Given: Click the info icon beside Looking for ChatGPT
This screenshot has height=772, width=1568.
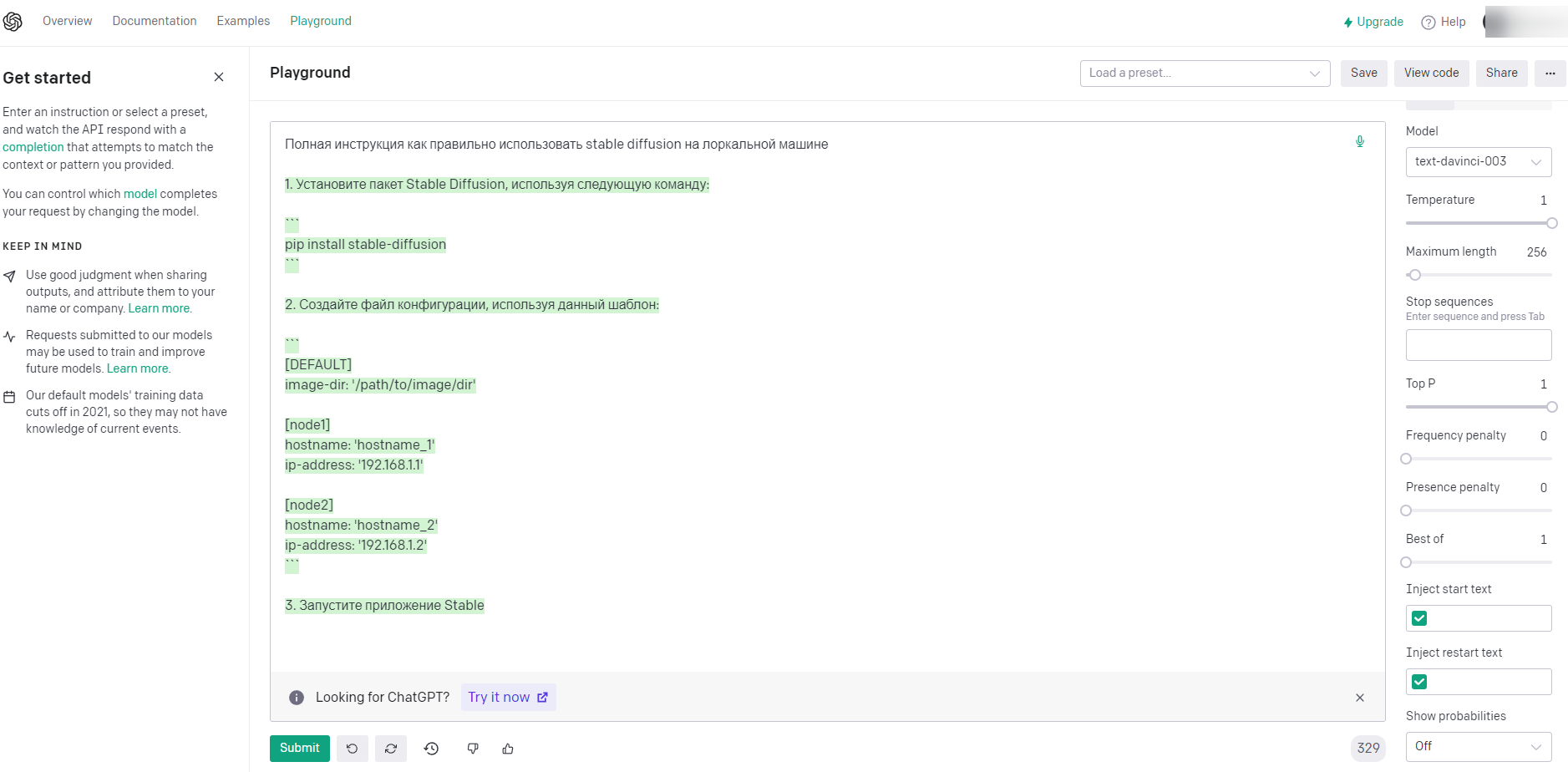Looking at the screenshot, I should (x=297, y=698).
